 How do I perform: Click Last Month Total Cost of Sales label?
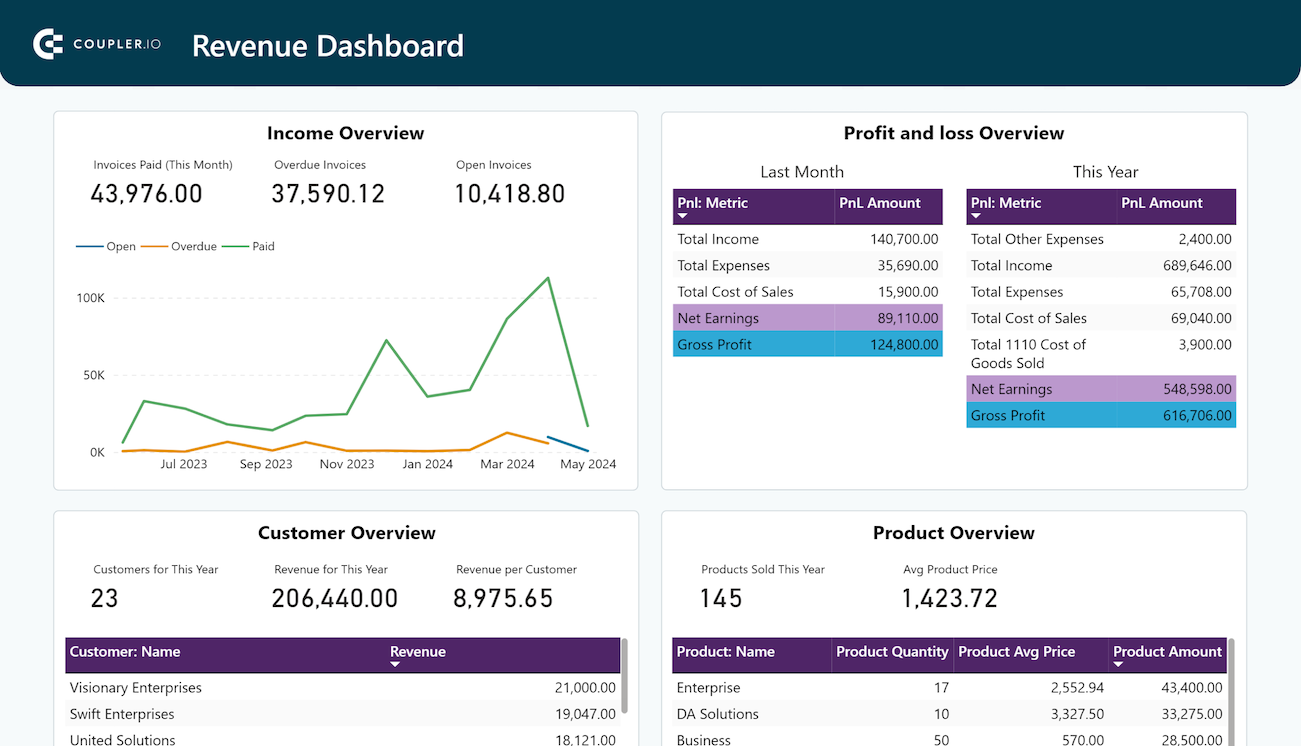[x=735, y=292]
